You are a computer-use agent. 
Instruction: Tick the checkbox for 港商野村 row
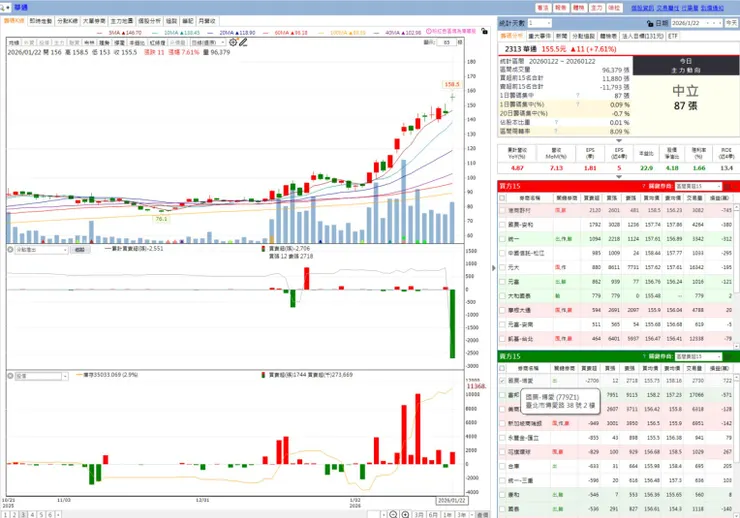coord(502,210)
